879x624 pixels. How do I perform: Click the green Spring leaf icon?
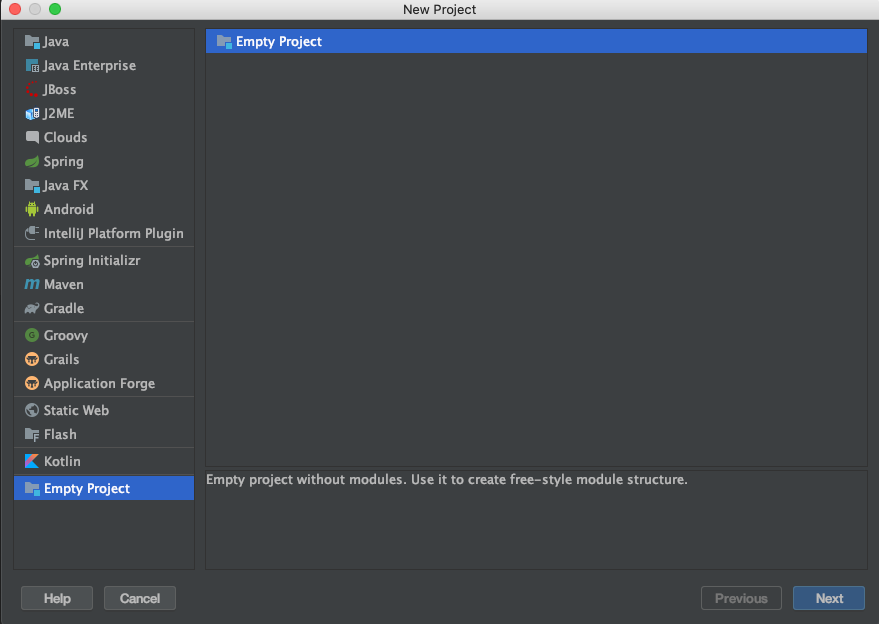point(32,161)
